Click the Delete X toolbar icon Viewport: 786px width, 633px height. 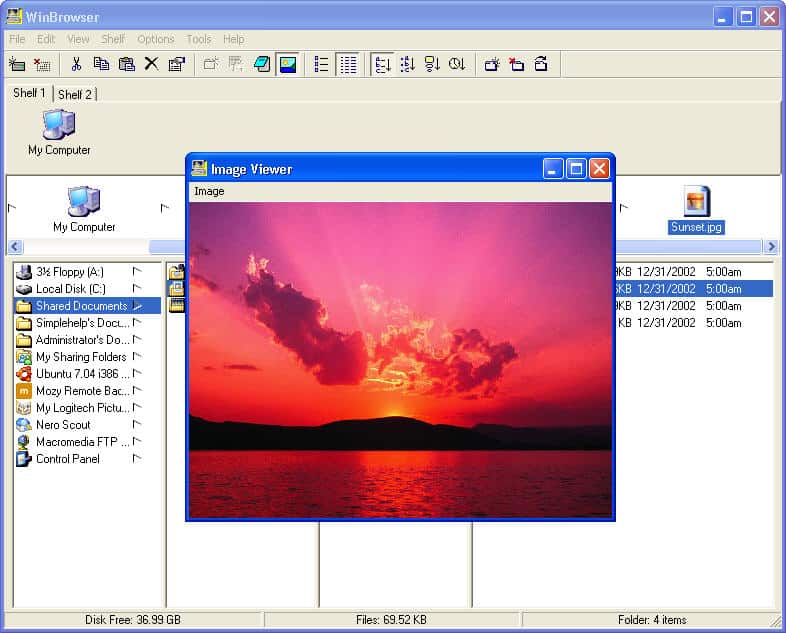click(x=151, y=64)
